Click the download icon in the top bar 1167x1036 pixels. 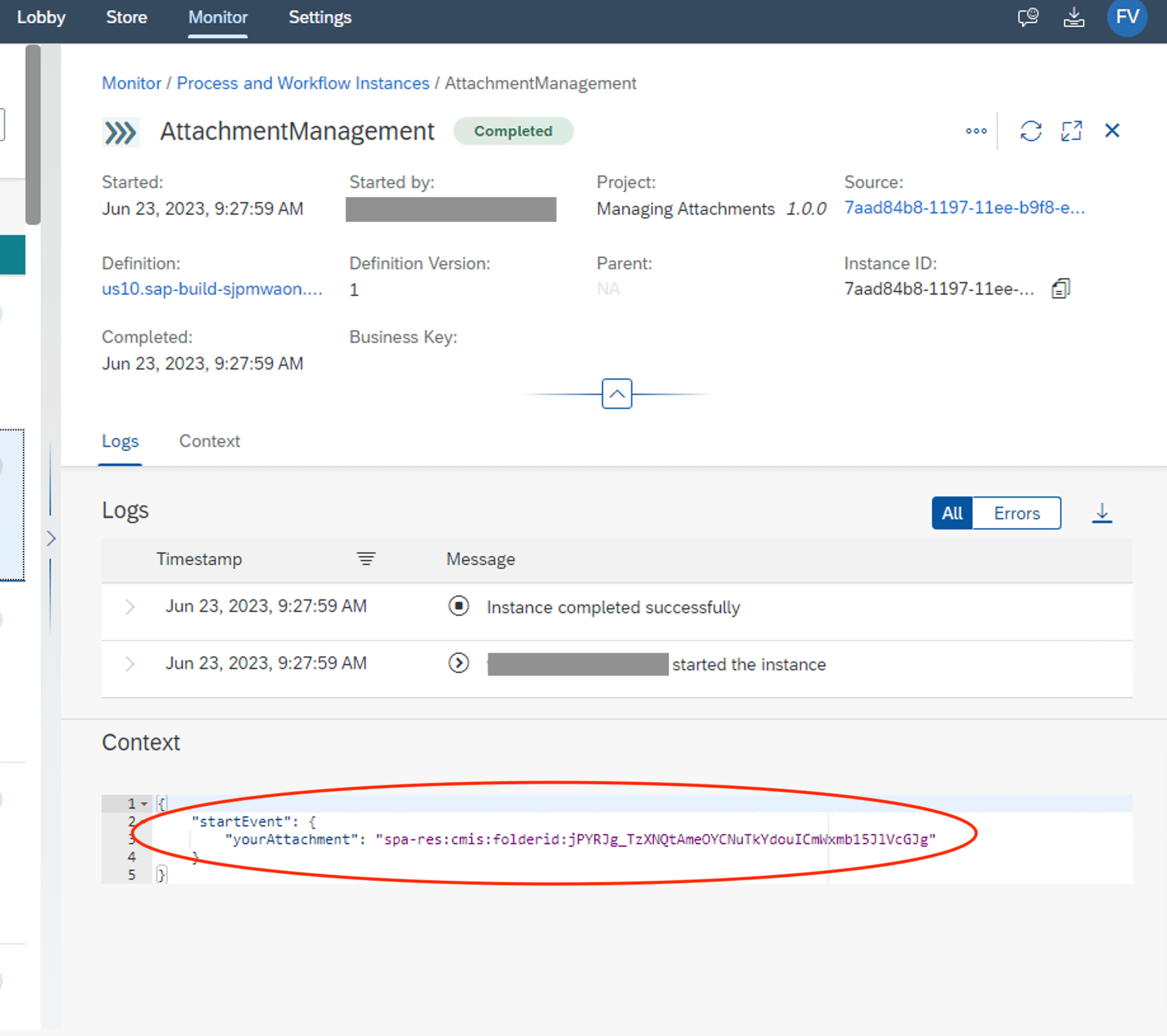(1074, 17)
